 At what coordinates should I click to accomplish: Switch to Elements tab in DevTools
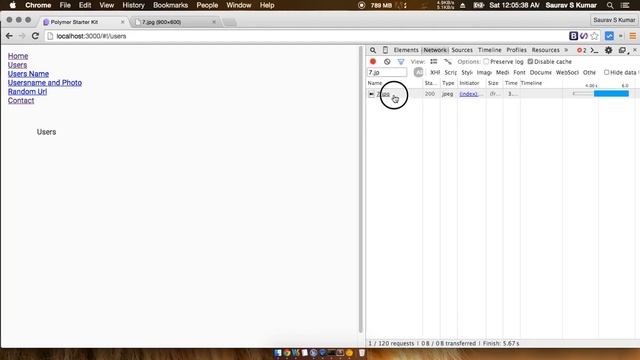pos(406,50)
